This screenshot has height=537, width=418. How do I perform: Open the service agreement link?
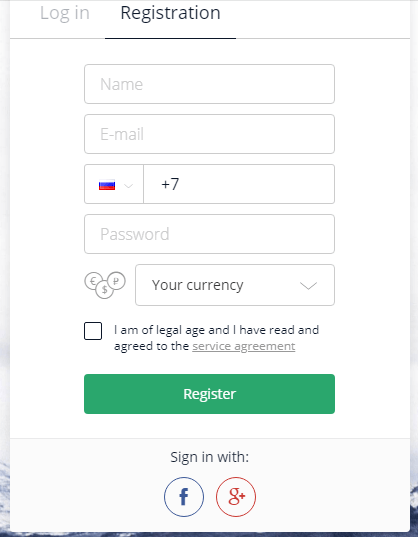click(243, 346)
